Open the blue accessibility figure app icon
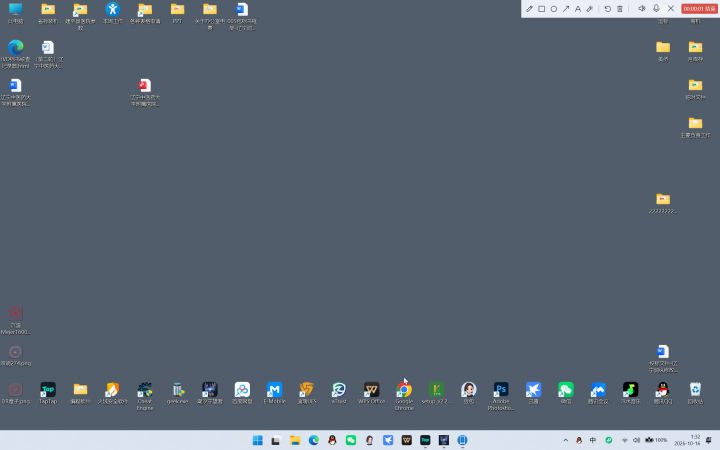720x450 pixels. pos(112,13)
